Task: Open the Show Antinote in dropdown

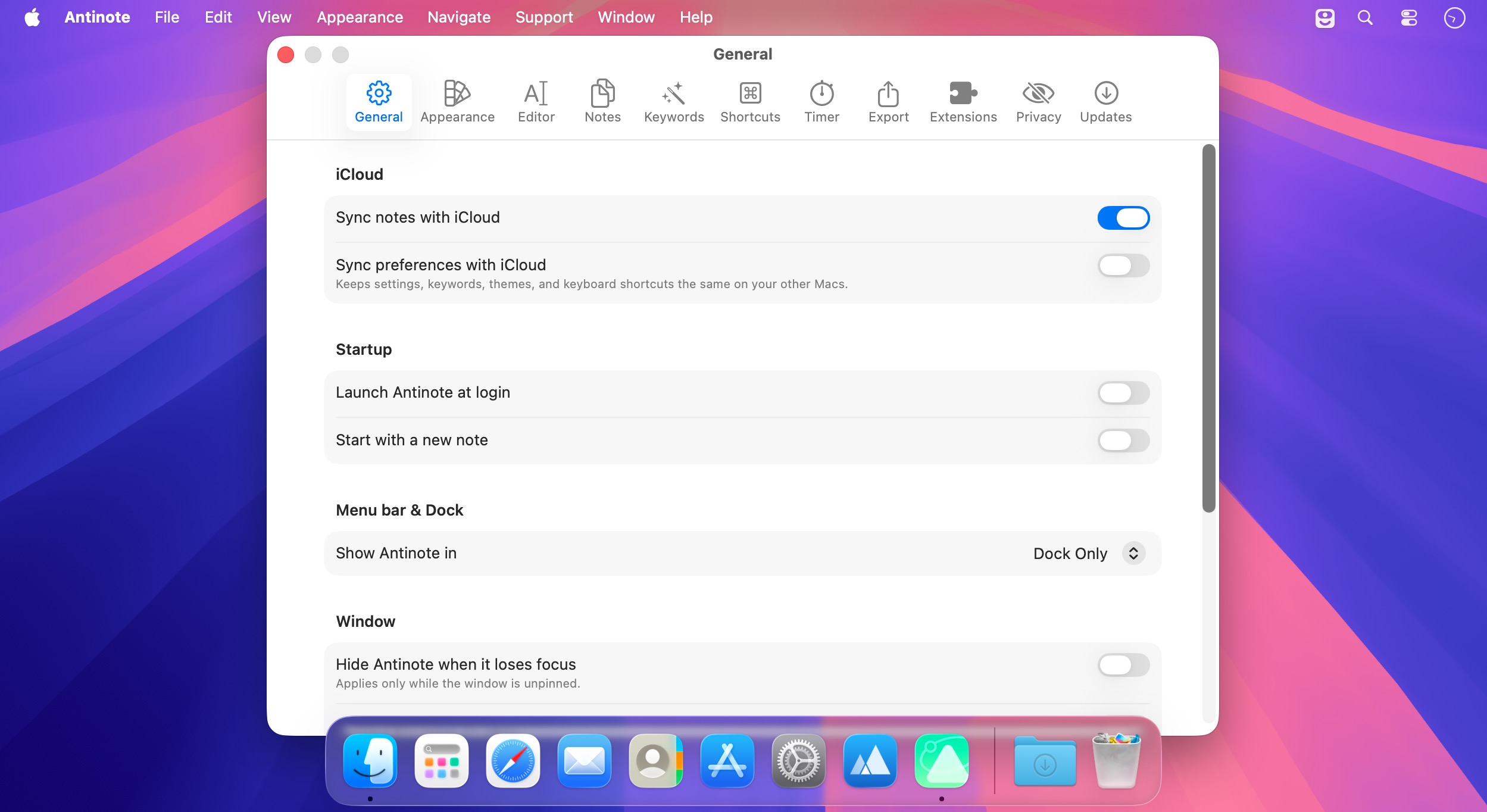Action: point(1089,553)
